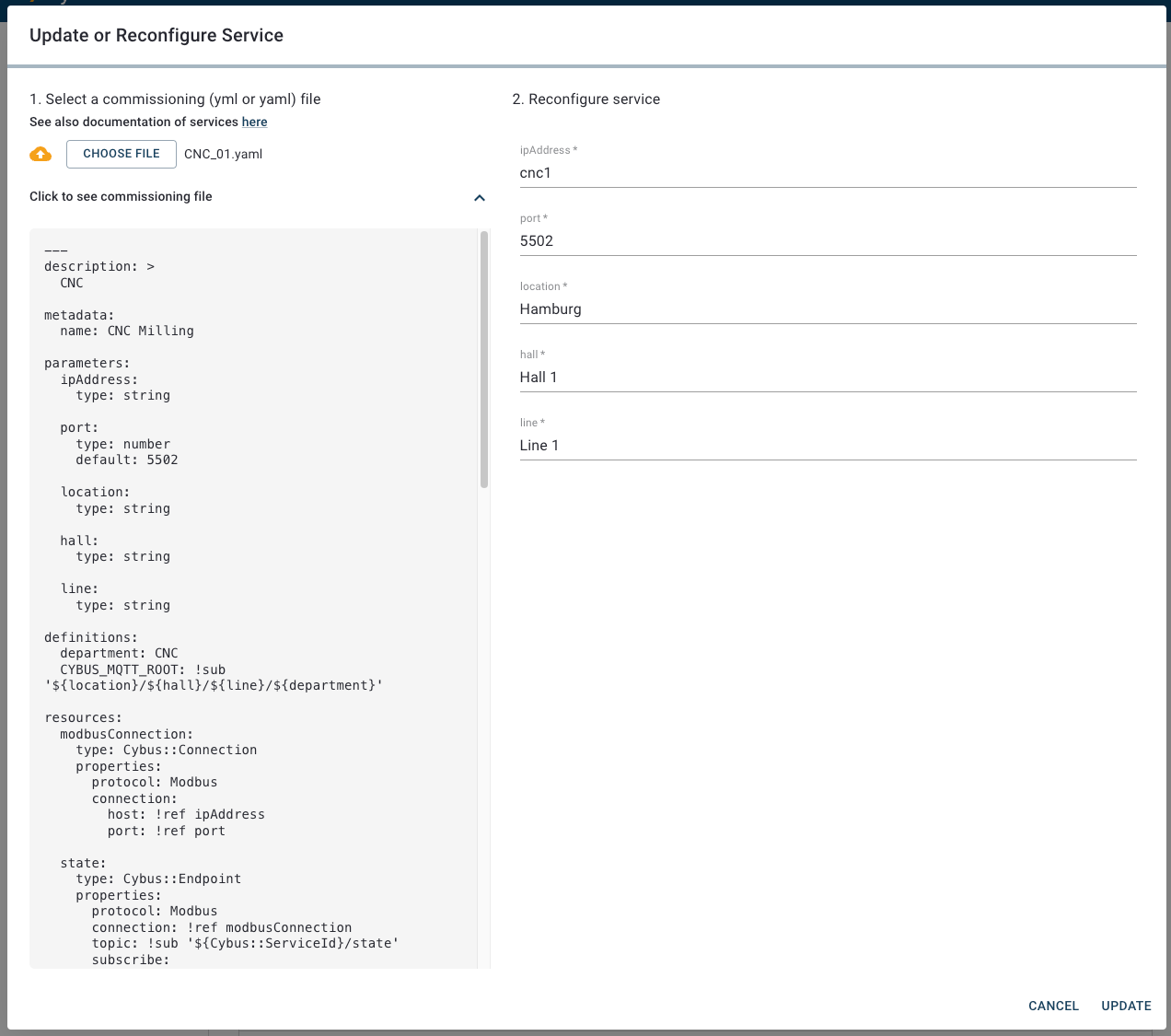Click the '1. Select a commissioning file' heading
Screen dimensions: 1171x1036
[175, 99]
